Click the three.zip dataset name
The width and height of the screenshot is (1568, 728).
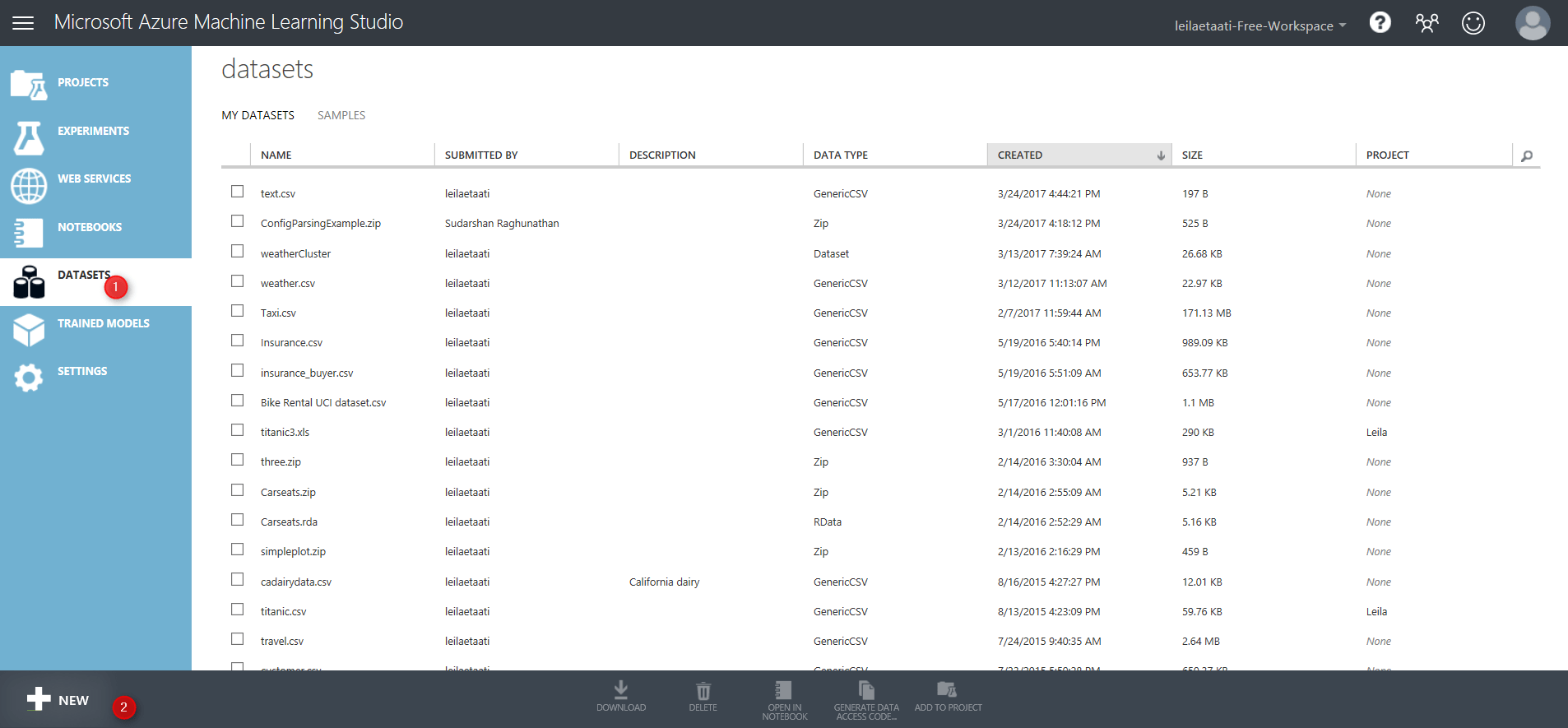[281, 462]
